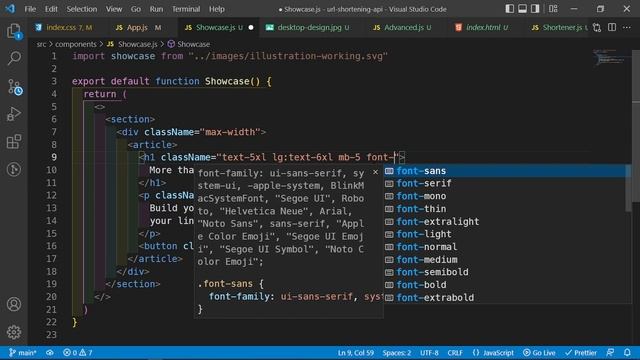Click the components breadcrumb
The height and width of the screenshot is (360, 640).
pos(76,44)
